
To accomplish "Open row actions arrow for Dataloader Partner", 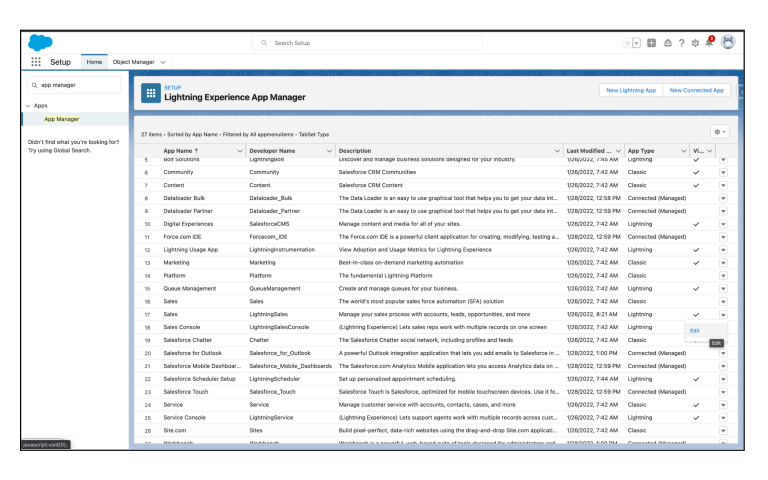I will [723, 211].
